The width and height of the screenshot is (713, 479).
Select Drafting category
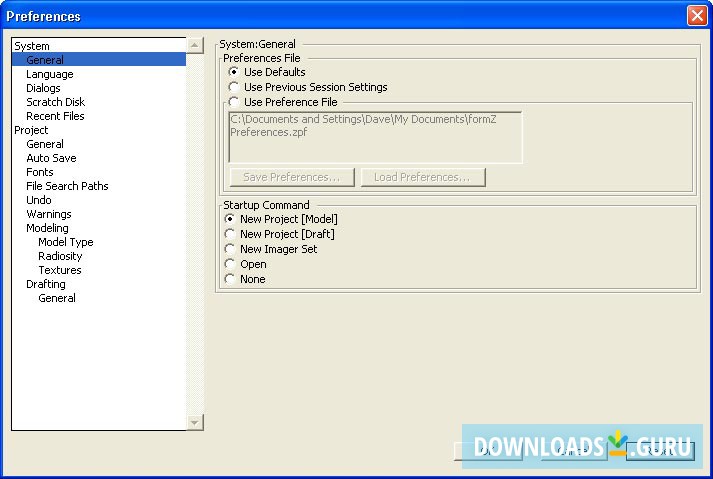tap(46, 284)
